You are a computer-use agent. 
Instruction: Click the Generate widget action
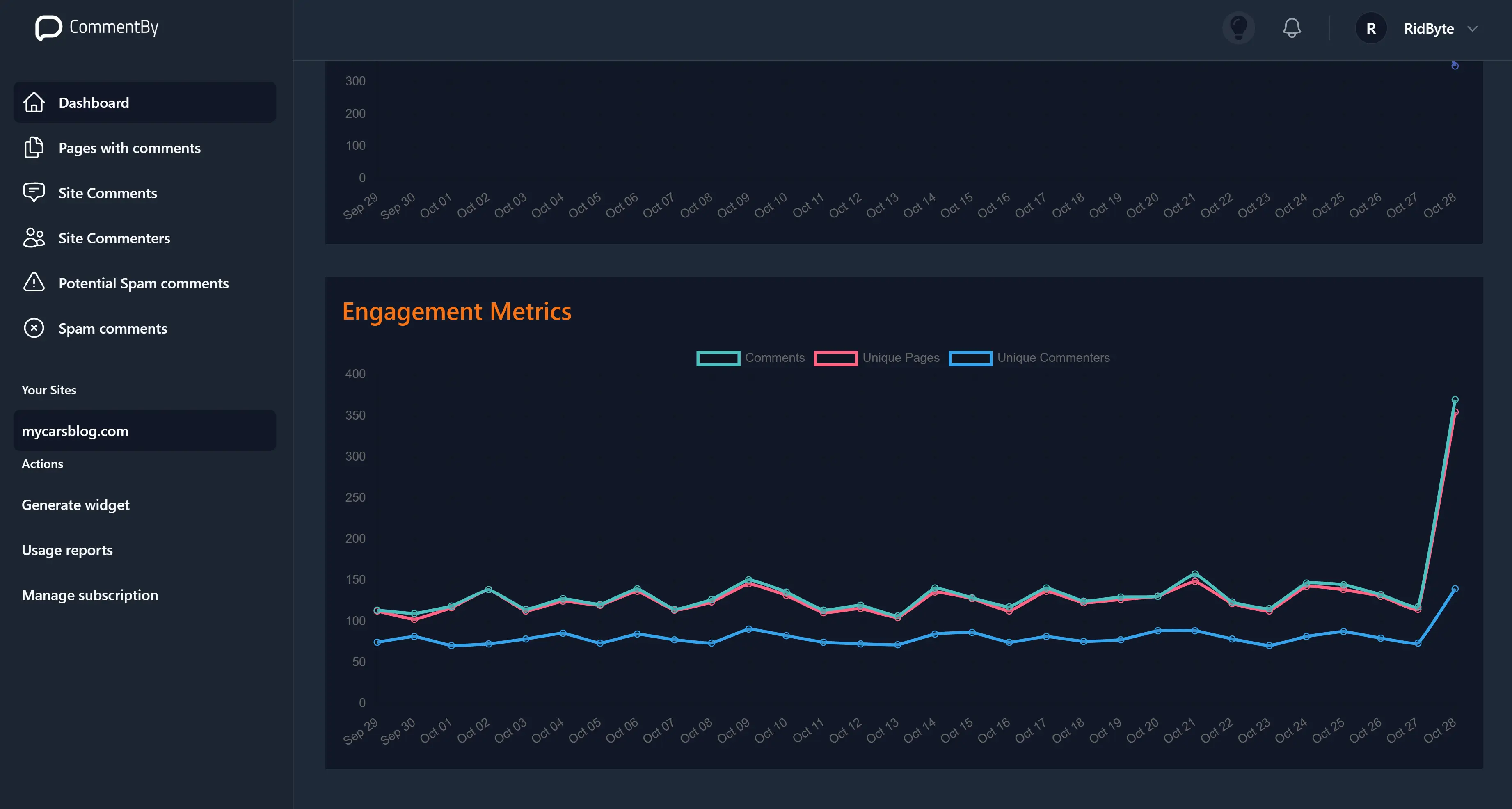[x=75, y=505]
